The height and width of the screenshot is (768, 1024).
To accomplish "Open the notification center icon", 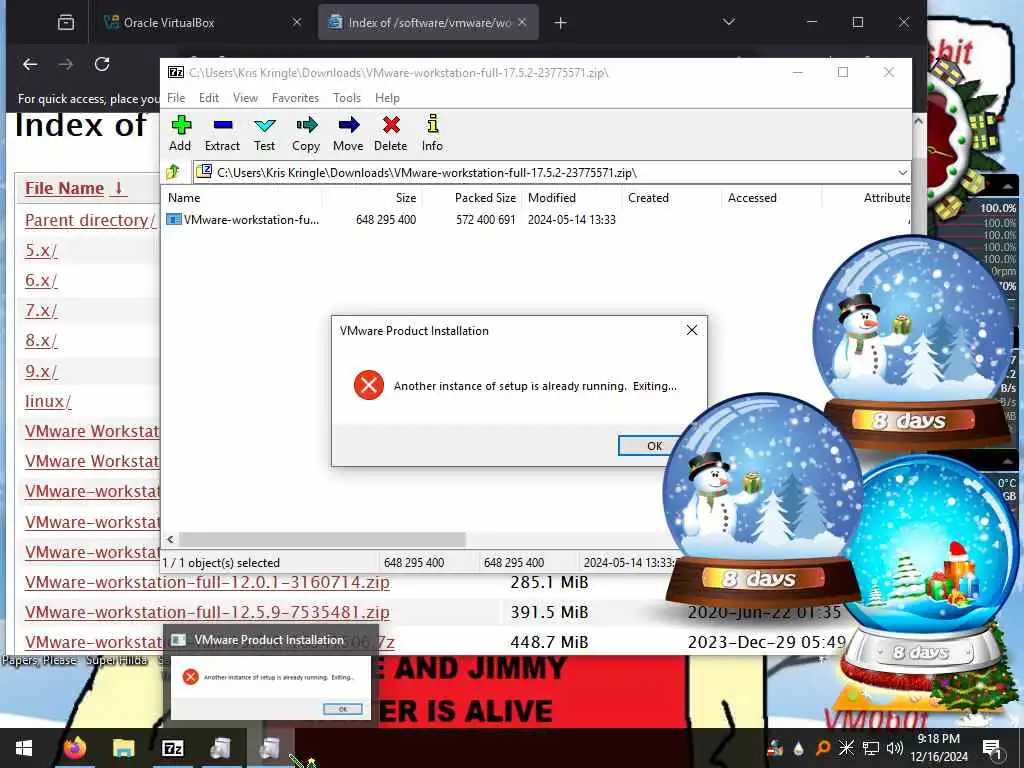I will (992, 749).
